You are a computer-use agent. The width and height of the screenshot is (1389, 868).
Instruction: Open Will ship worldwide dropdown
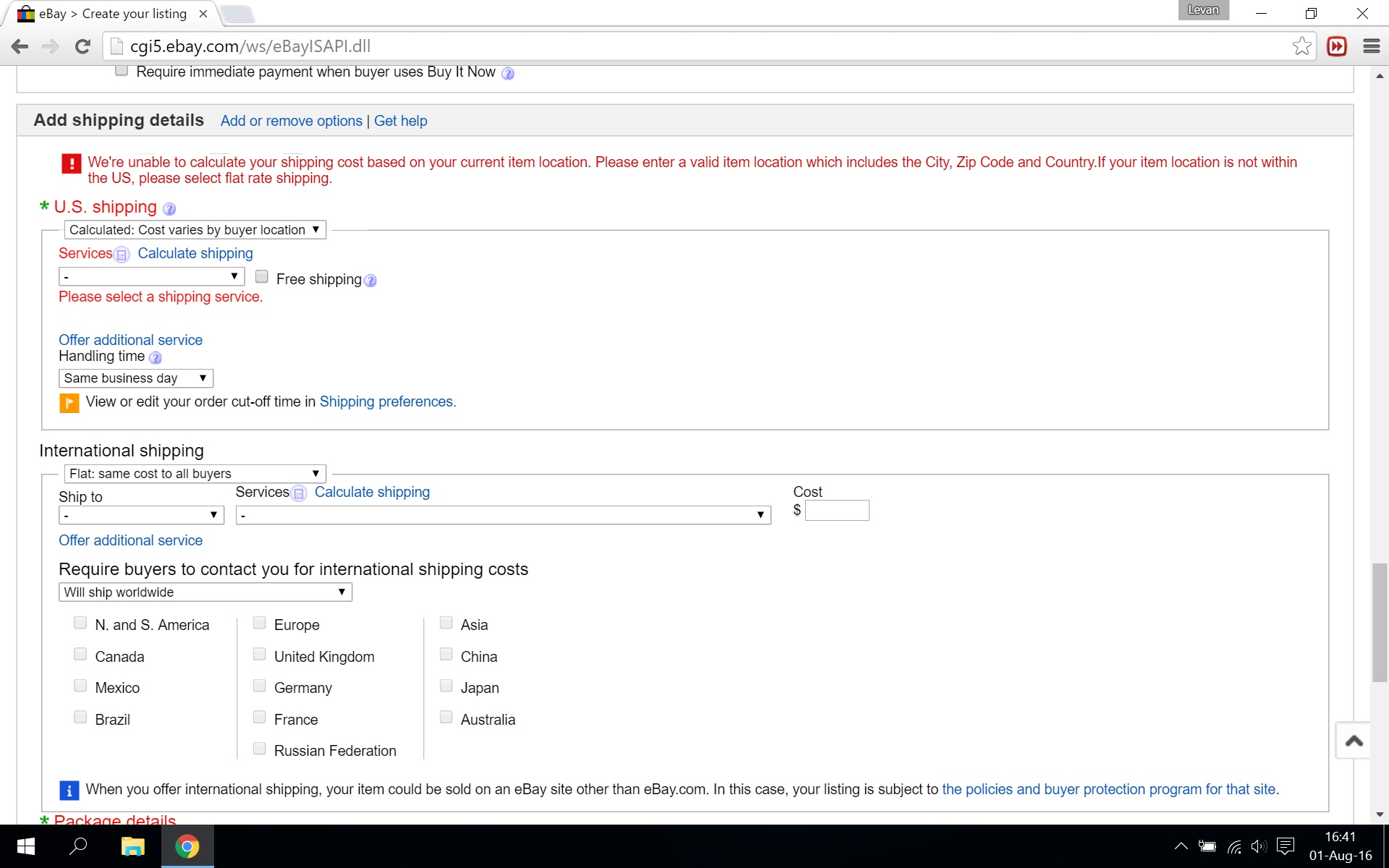[x=205, y=592]
